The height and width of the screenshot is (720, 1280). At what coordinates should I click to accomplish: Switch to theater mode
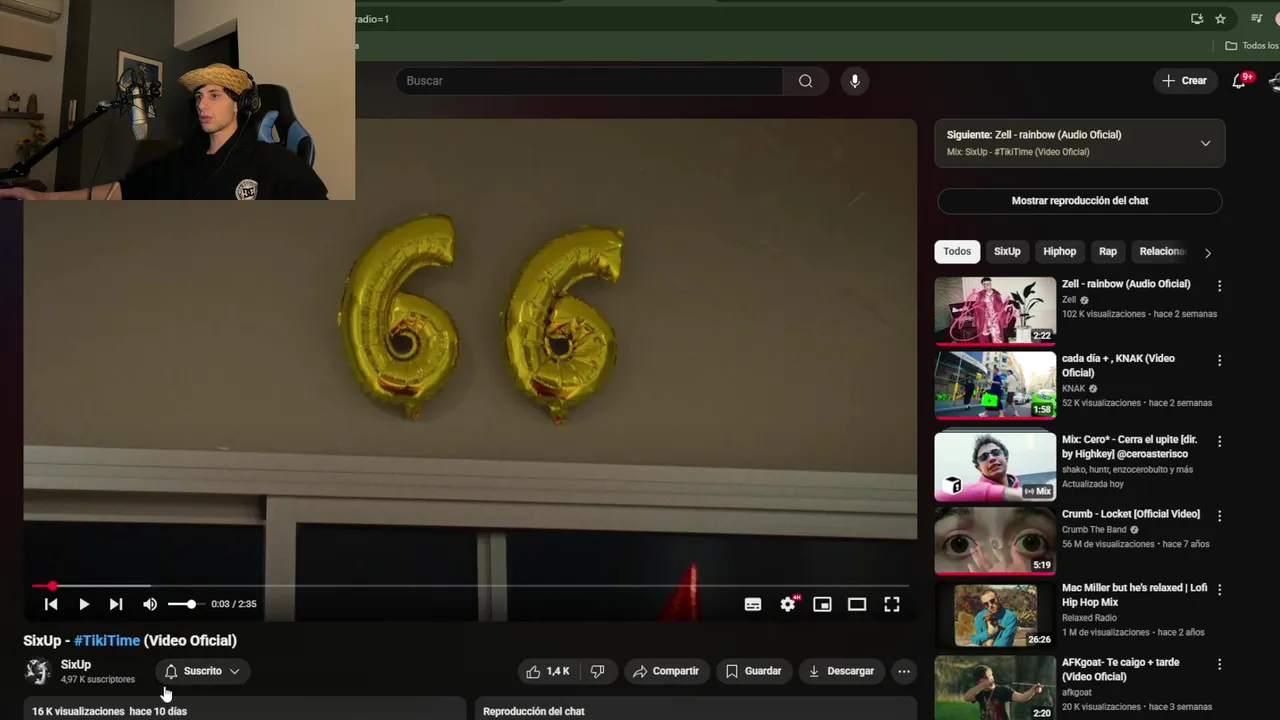[857, 604]
